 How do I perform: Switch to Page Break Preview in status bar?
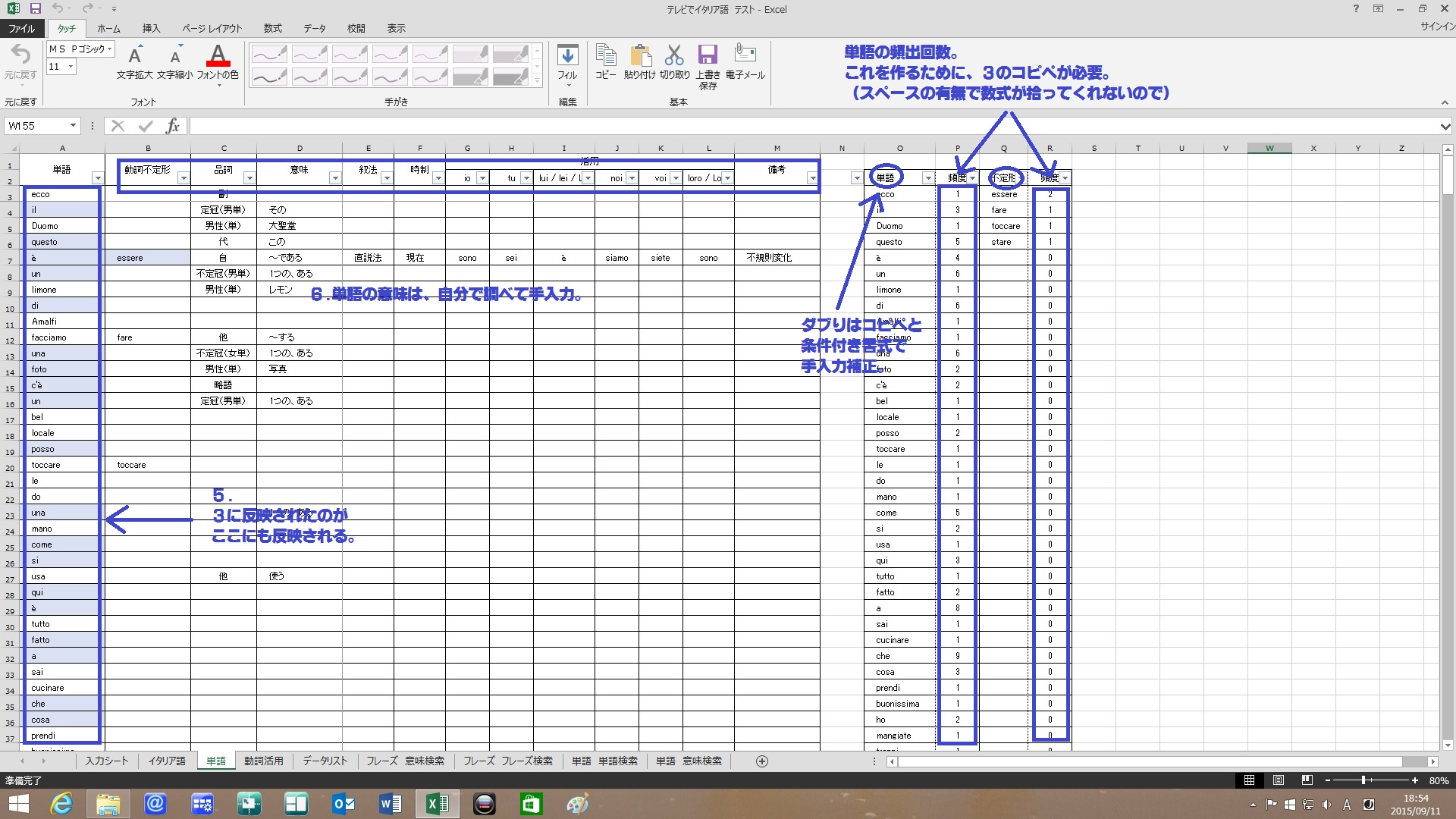pyautogui.click(x=1307, y=780)
